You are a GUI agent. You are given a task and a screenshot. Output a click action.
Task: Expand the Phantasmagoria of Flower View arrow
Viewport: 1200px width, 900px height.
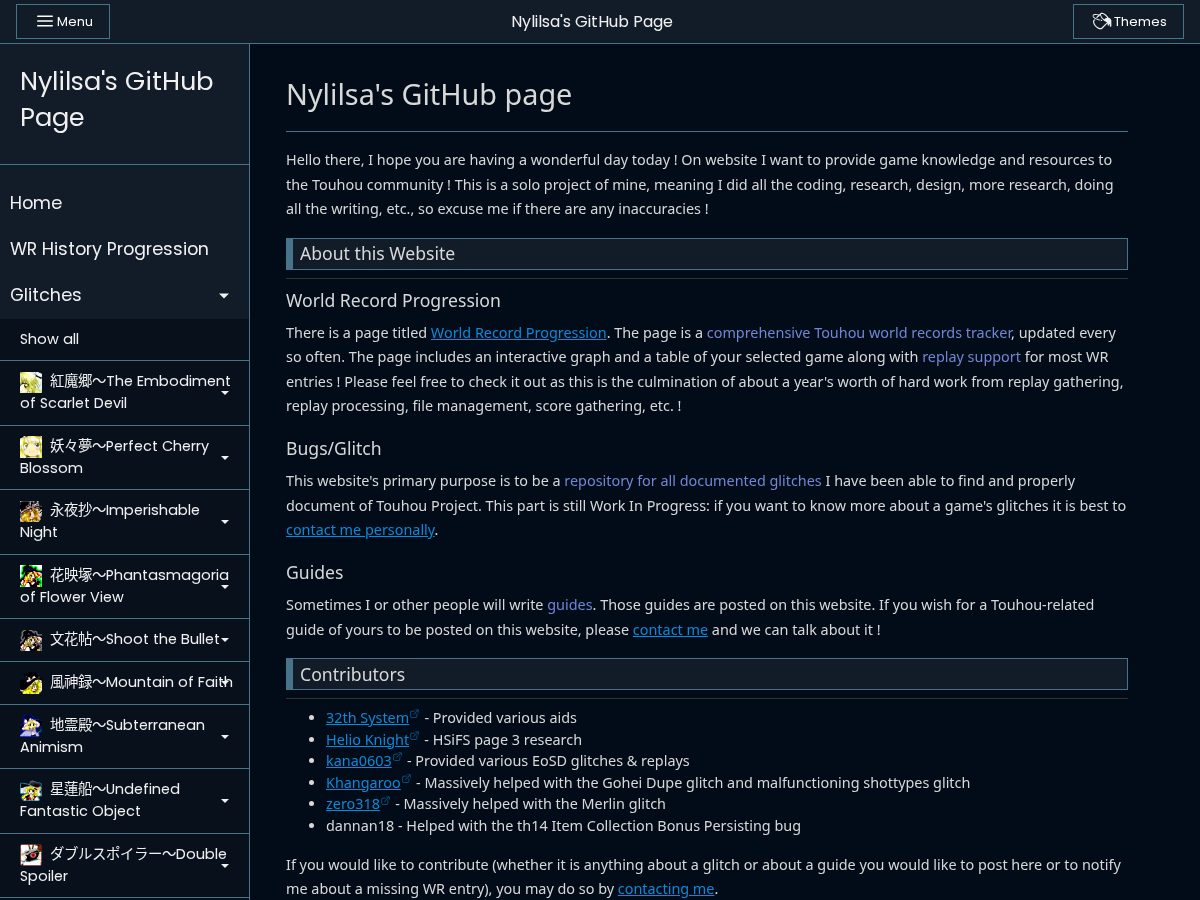click(x=225, y=587)
